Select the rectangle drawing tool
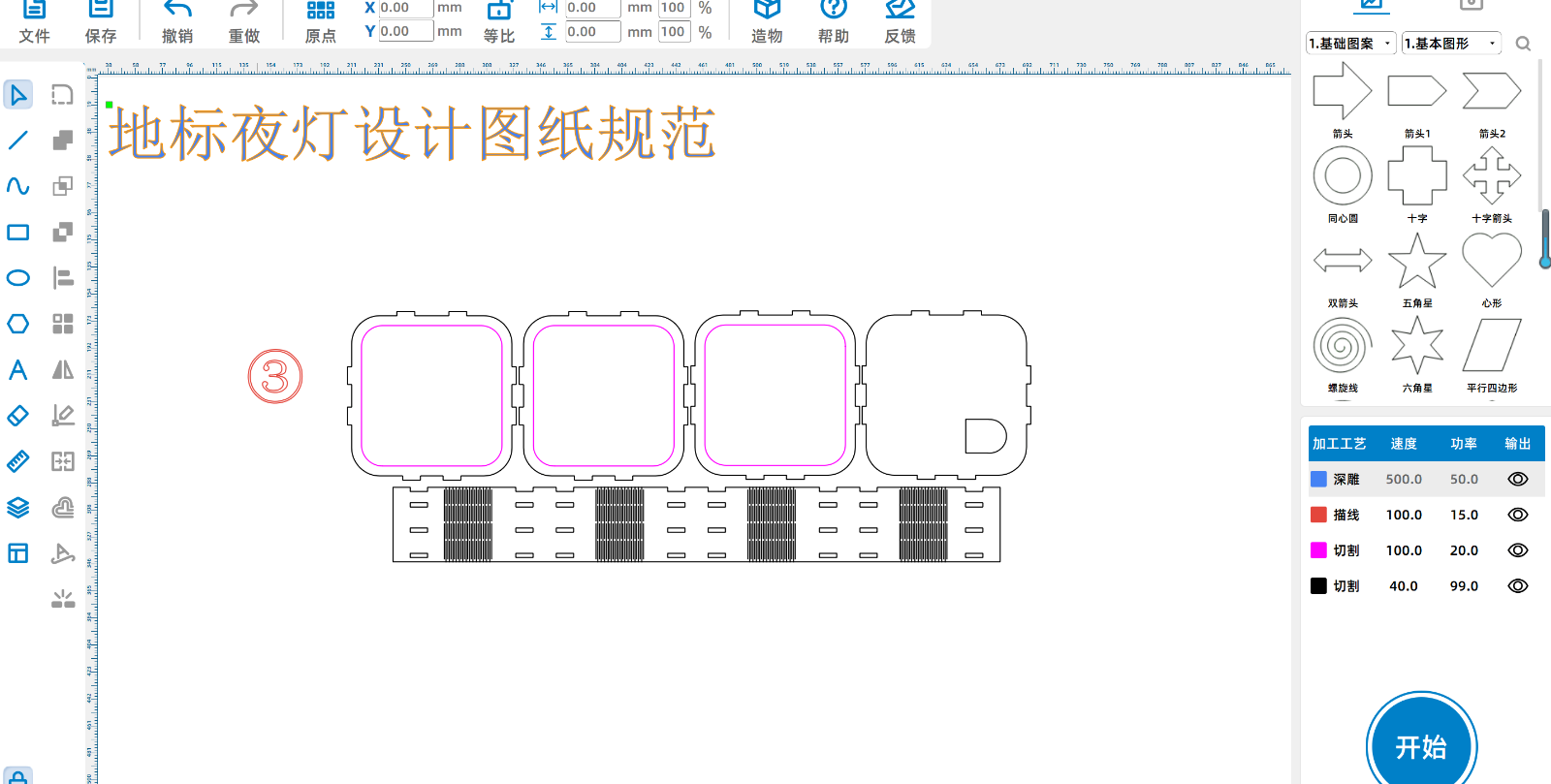 (17, 233)
